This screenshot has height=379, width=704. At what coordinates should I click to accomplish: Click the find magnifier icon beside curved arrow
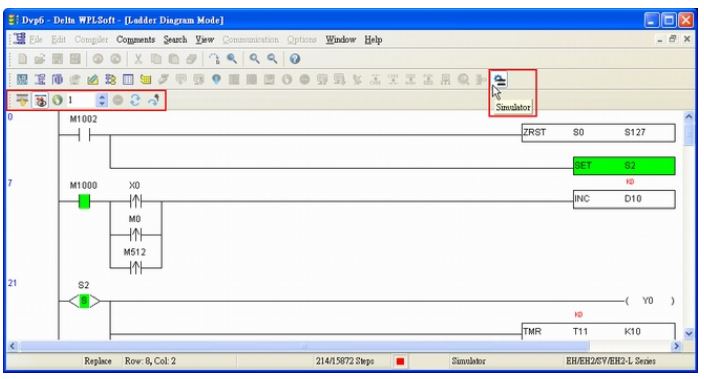[x=232, y=59]
